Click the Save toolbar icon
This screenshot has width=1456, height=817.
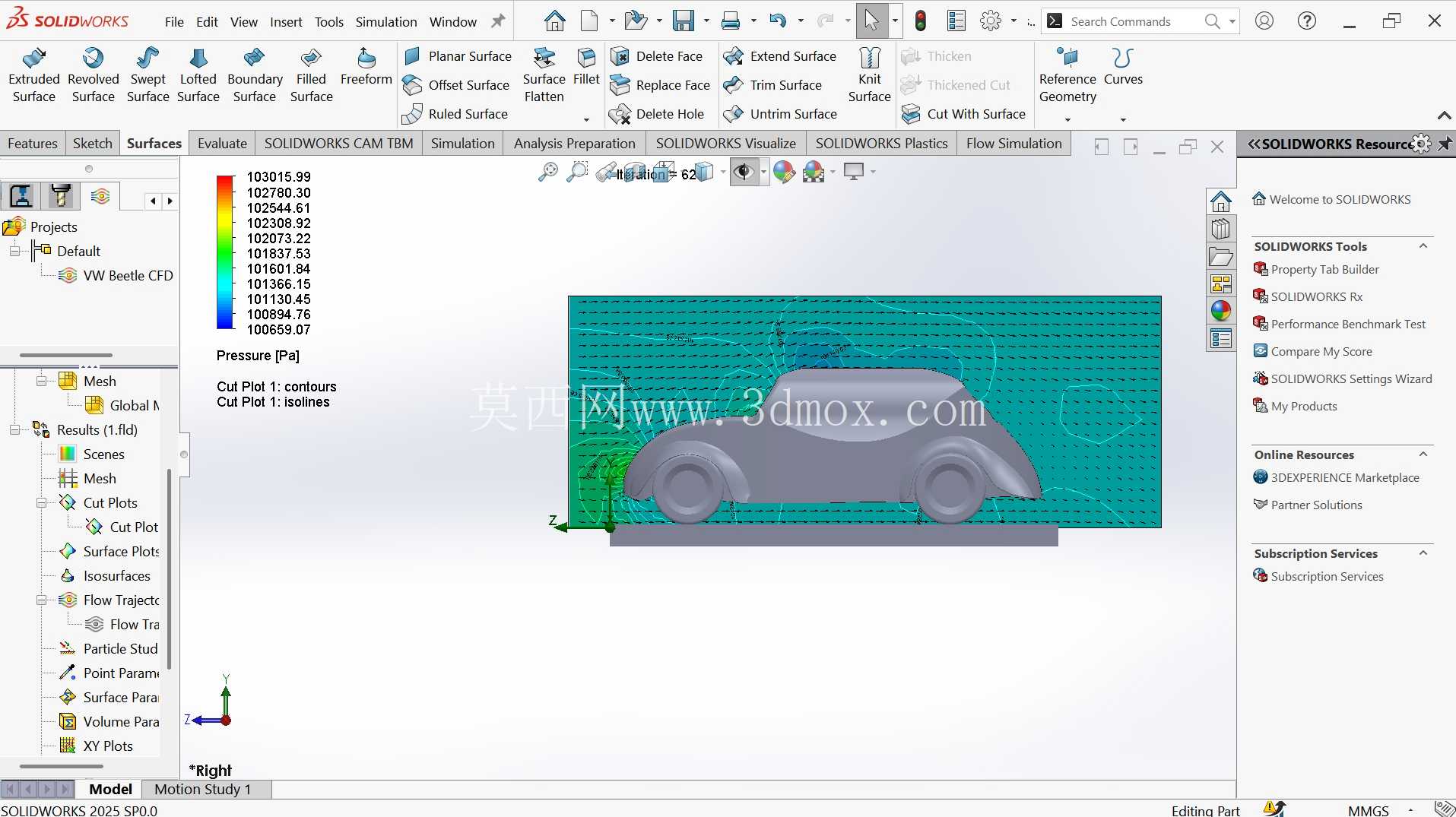coord(684,21)
